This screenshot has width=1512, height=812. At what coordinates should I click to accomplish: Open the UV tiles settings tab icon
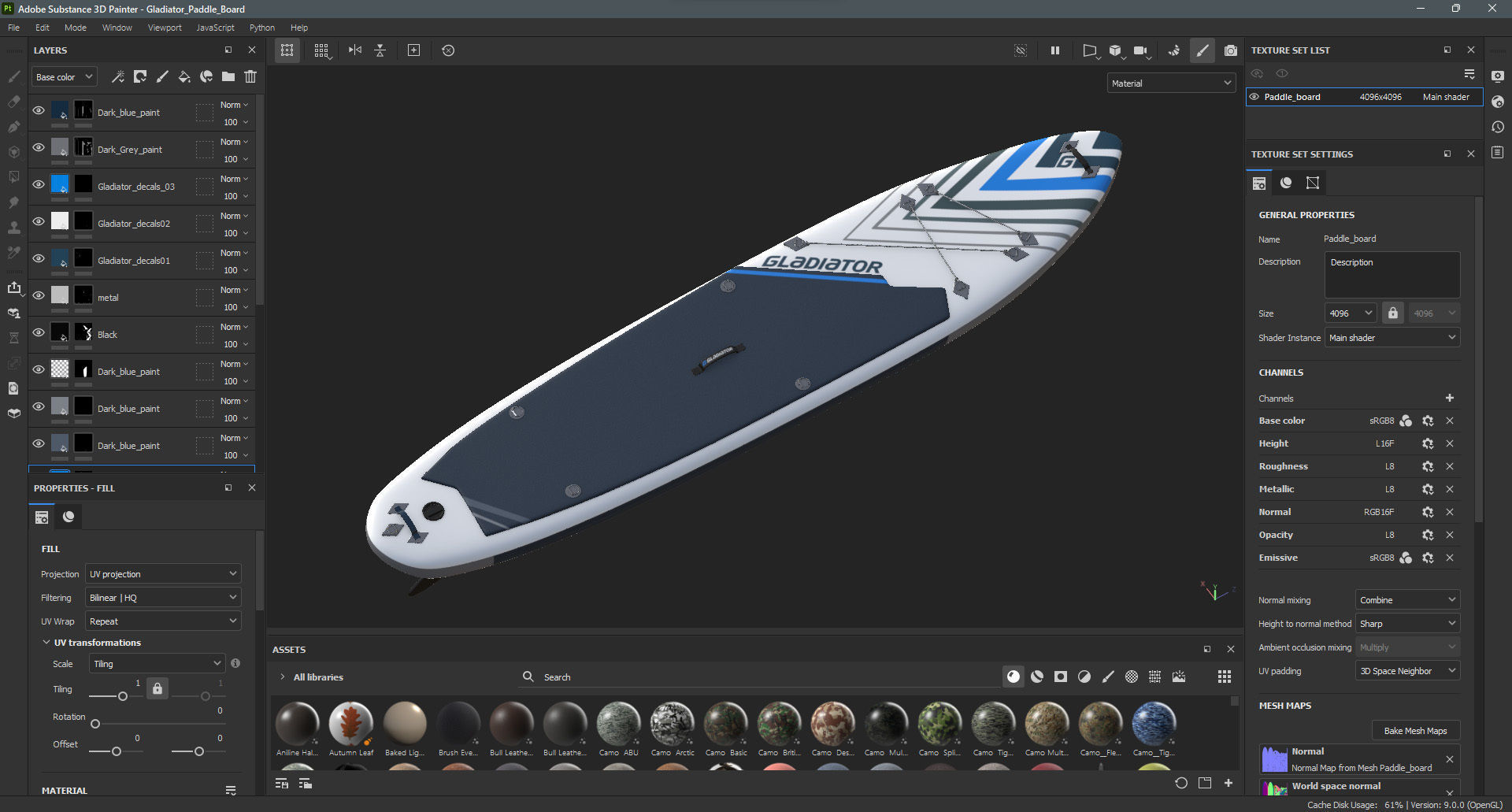1313,183
